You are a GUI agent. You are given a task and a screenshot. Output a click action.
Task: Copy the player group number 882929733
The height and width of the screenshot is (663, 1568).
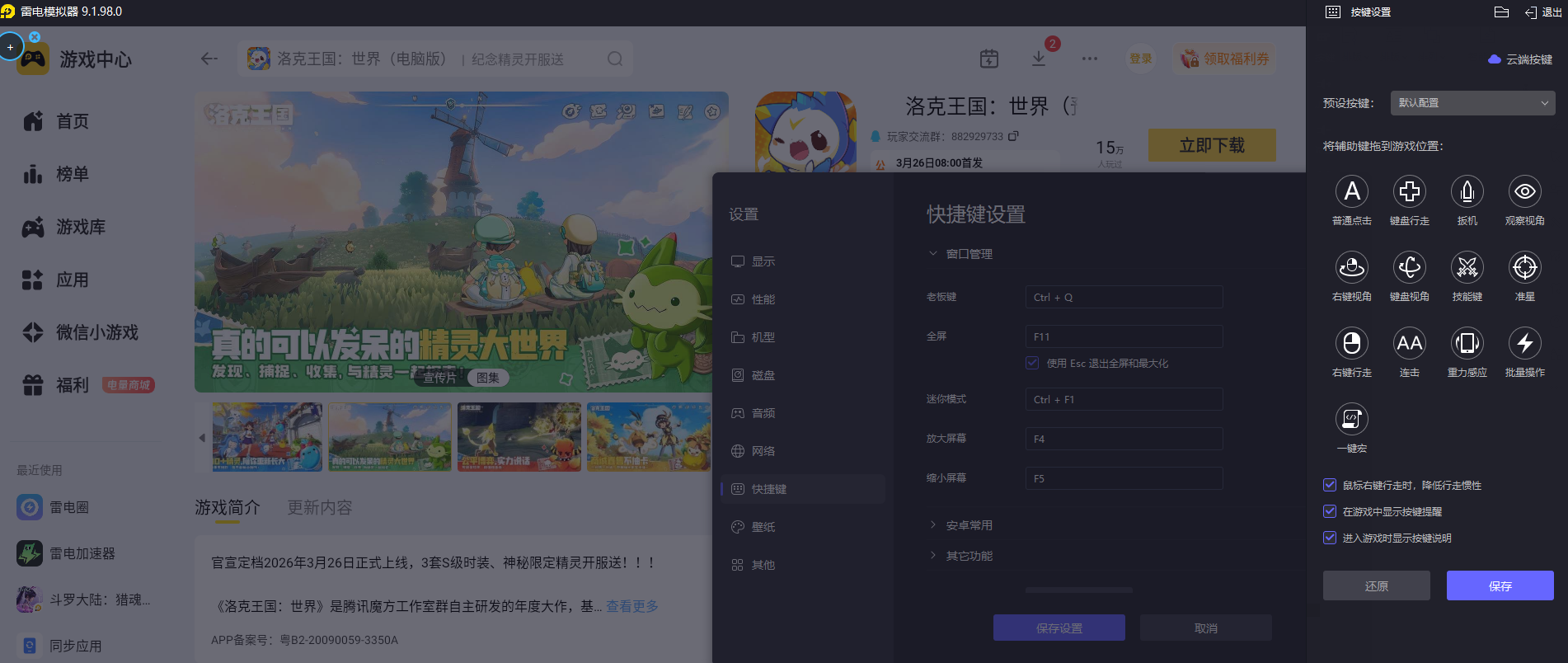pyautogui.click(x=1013, y=136)
